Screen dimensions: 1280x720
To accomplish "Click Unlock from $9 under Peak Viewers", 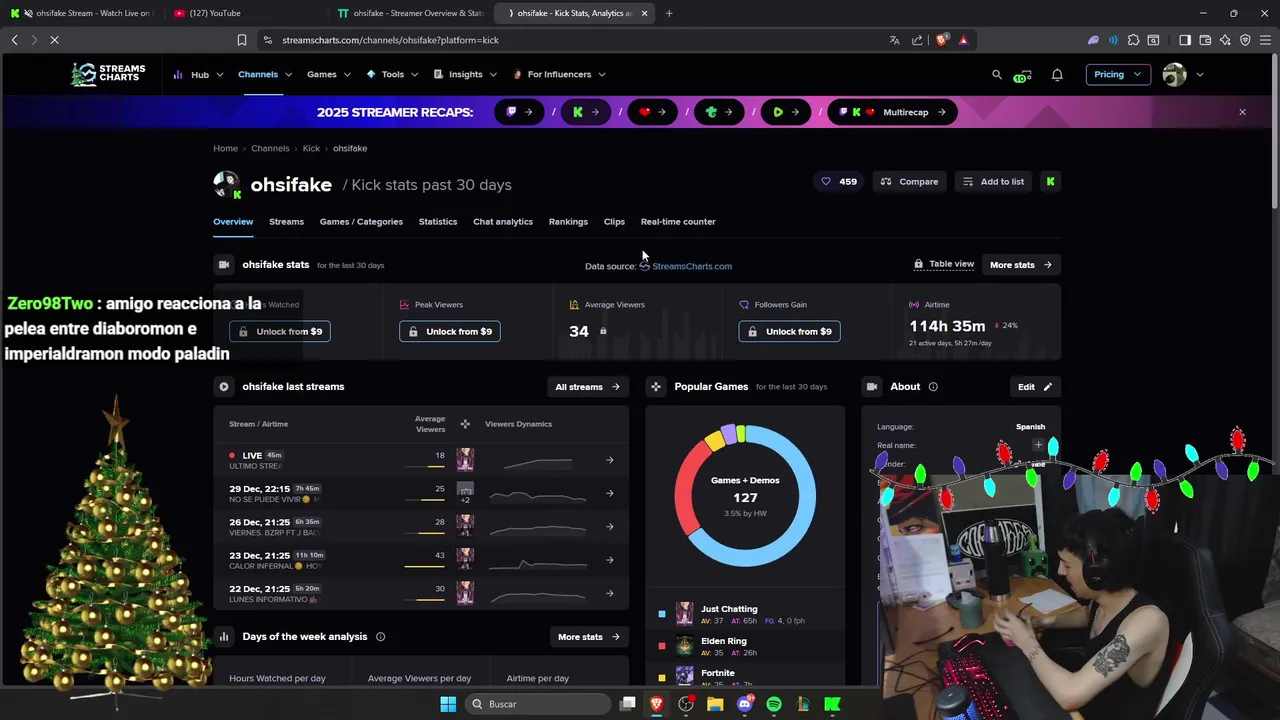I will [450, 332].
